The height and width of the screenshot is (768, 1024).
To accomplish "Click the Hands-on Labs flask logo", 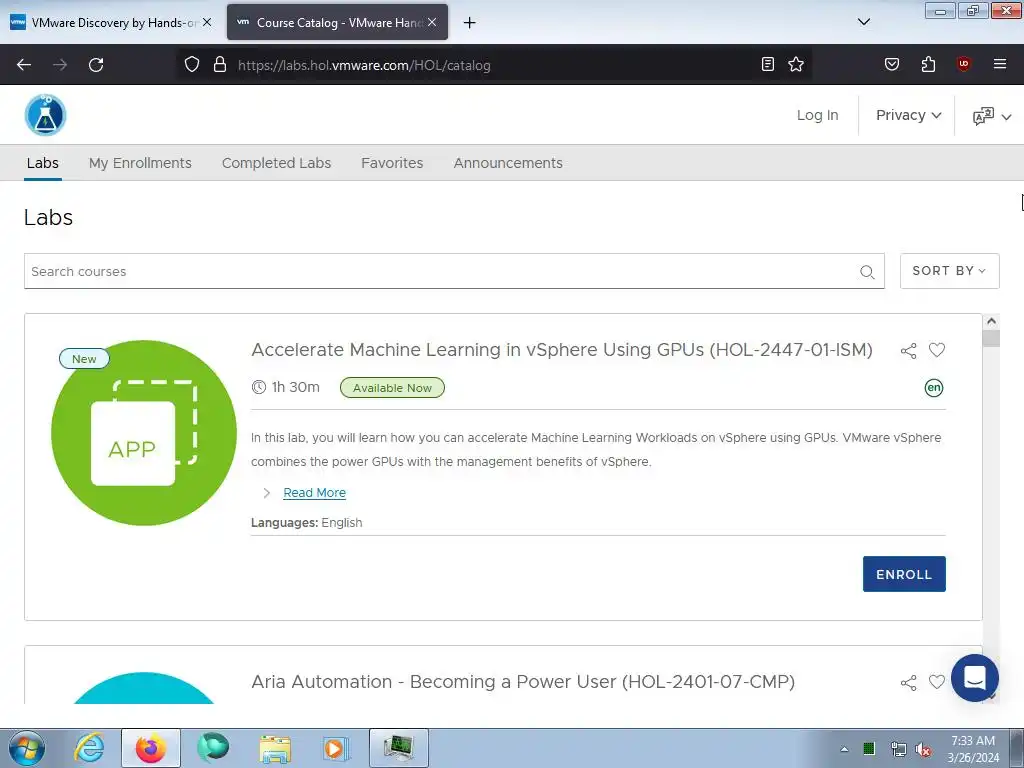I will (45, 115).
